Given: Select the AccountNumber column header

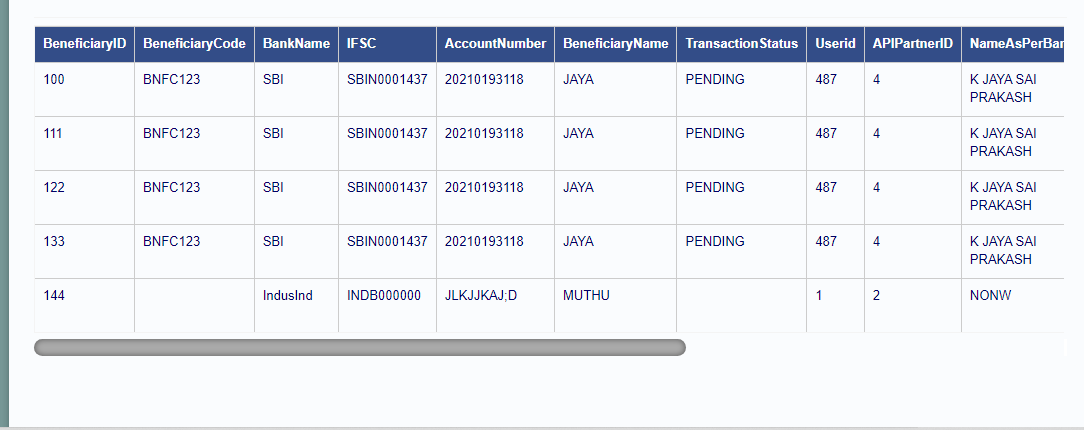Looking at the screenshot, I should pos(495,44).
